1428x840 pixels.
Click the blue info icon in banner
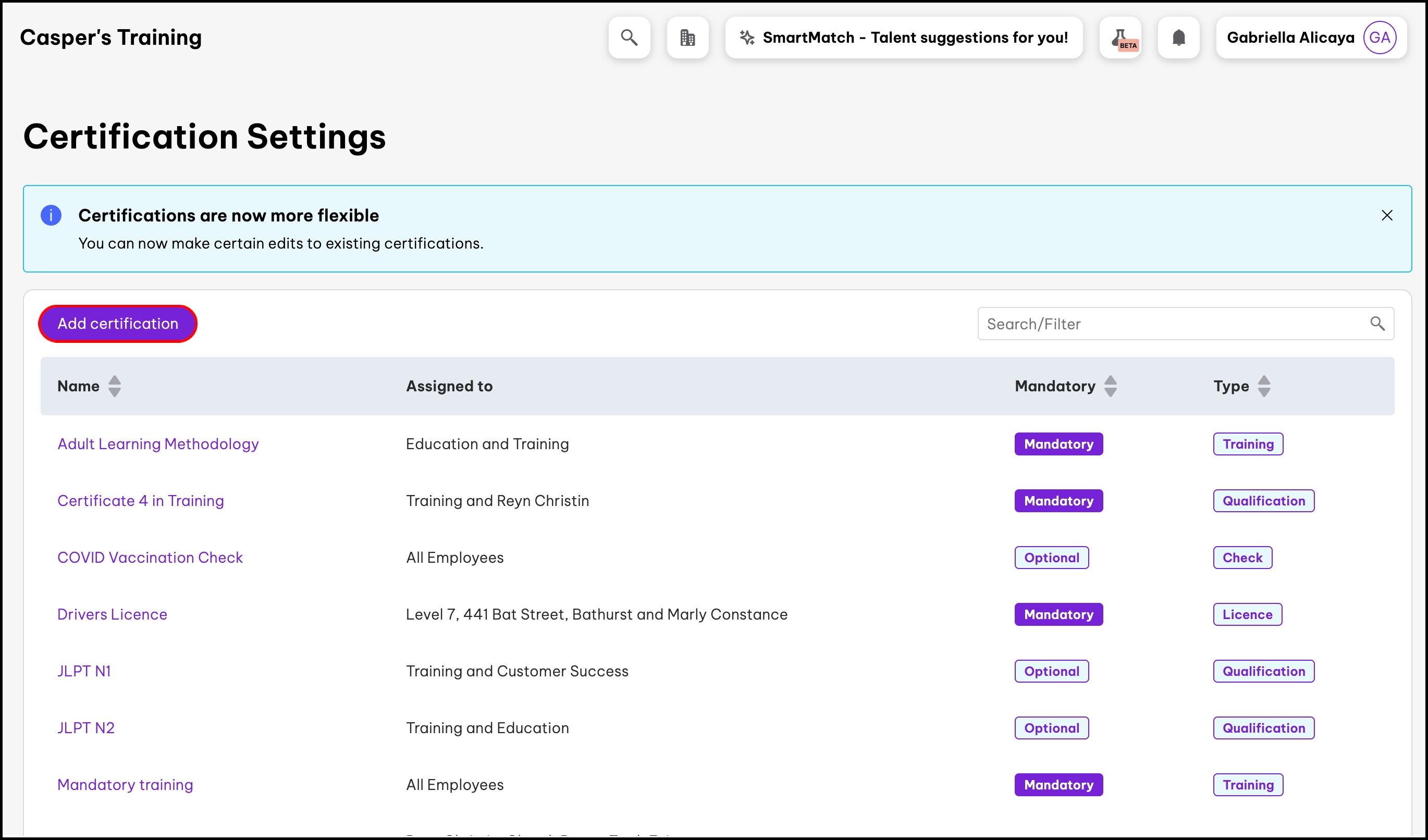click(51, 215)
